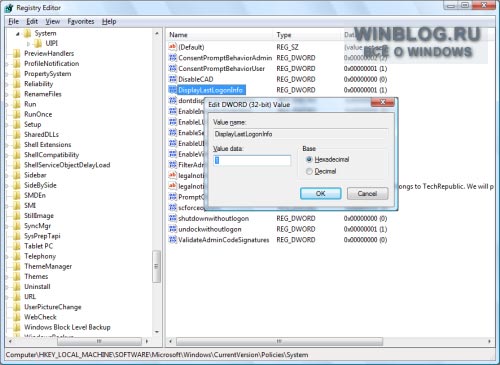Click the Registry Editor title bar icon
Screen dimensions: 500x365
(x=9, y=8)
